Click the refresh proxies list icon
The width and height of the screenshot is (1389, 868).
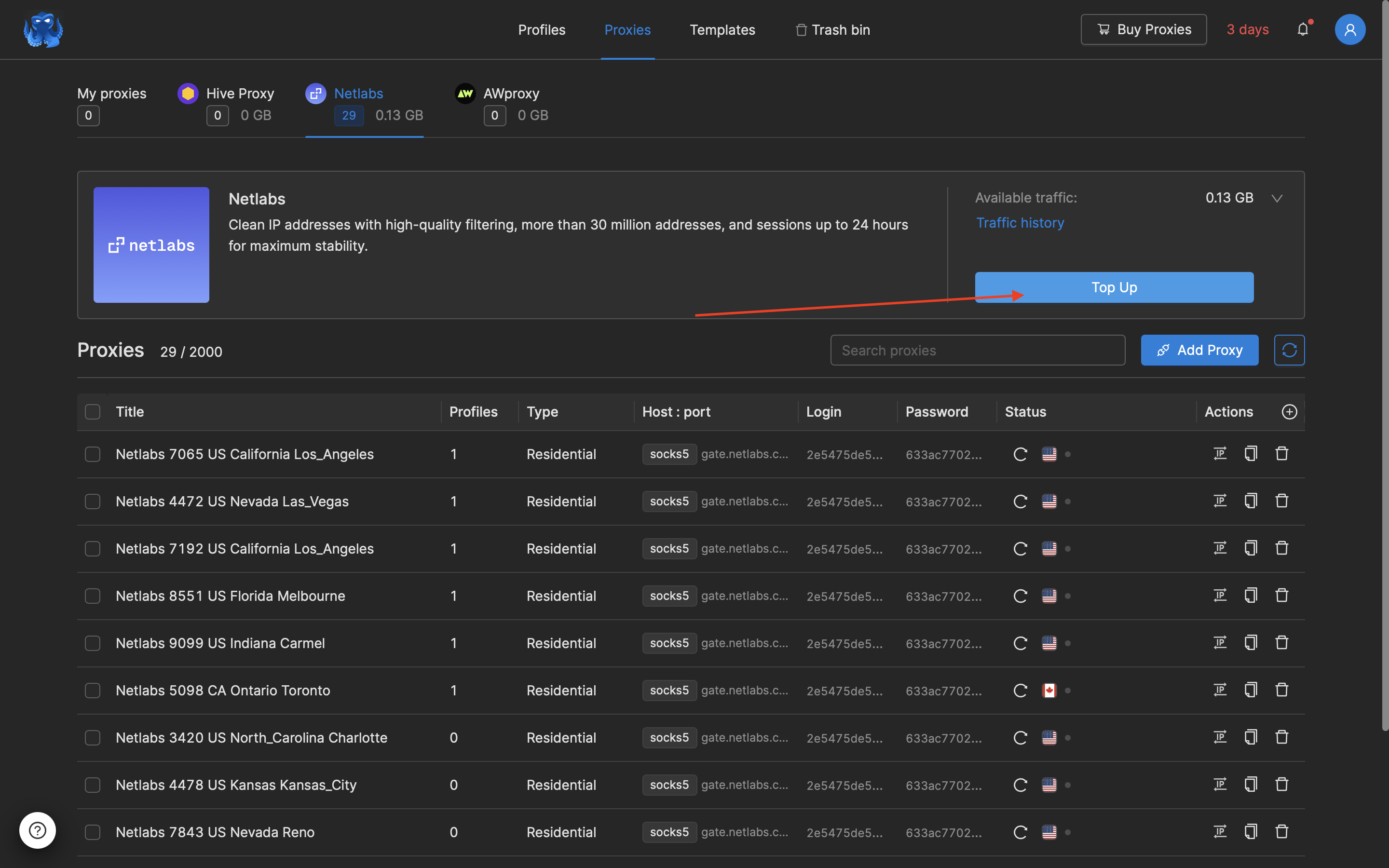(1289, 350)
